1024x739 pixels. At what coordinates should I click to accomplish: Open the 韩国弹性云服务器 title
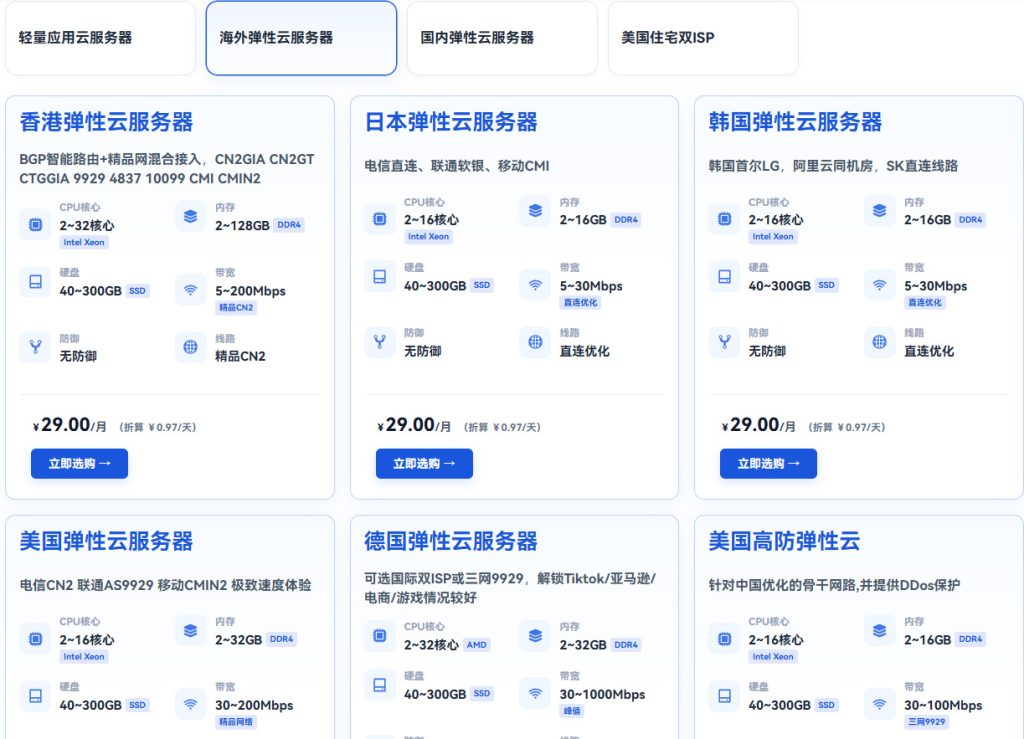pos(795,122)
